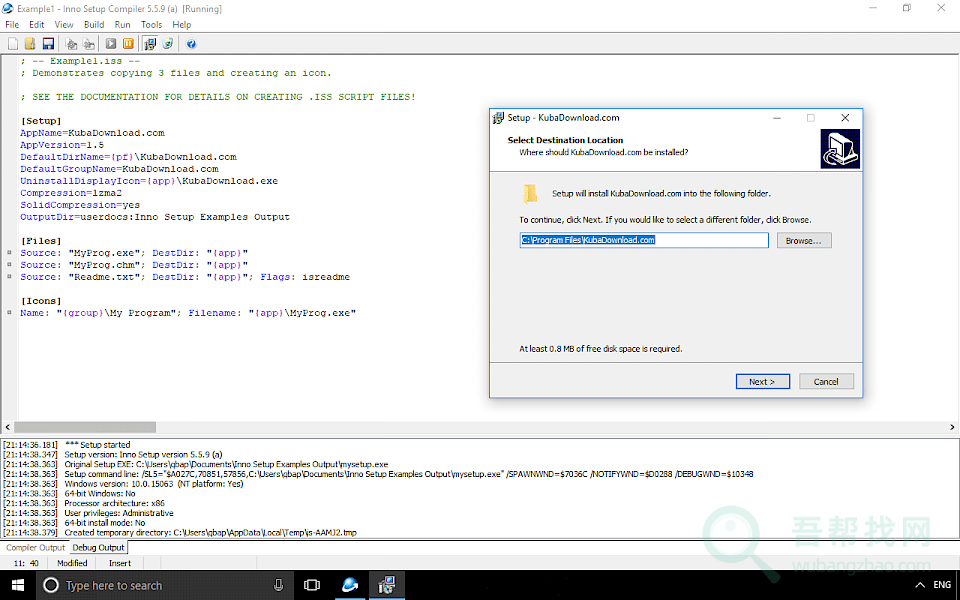Open the Build menu
This screenshot has height=600, width=960.
click(93, 24)
